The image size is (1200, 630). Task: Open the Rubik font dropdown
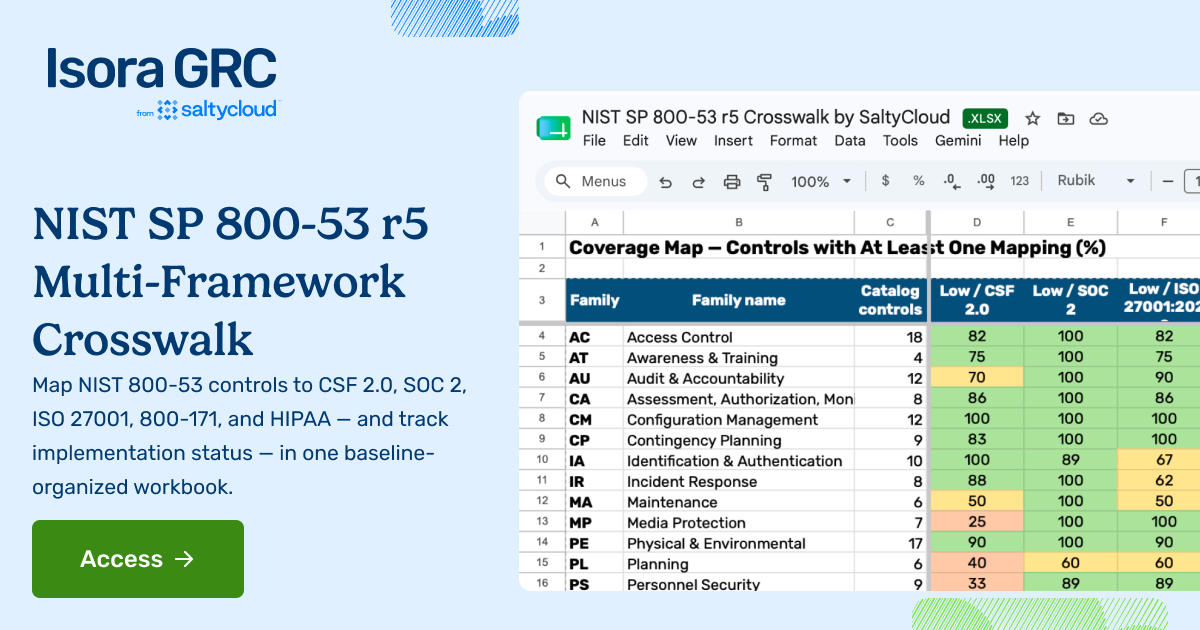pos(1096,181)
